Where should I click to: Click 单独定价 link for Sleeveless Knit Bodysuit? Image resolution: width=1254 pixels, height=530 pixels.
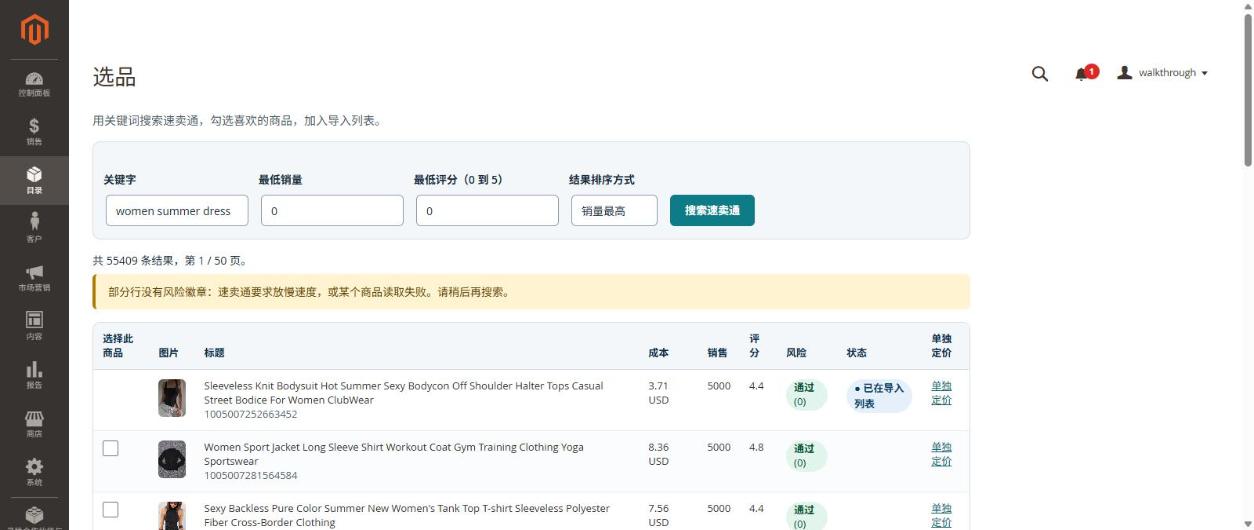(x=942, y=392)
